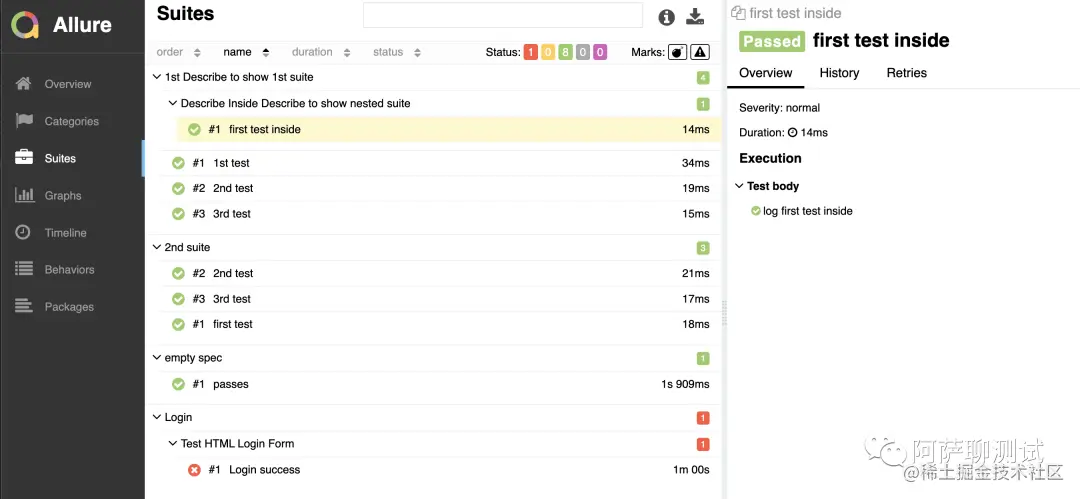Select the 'first test inside' test row
1080x499 pixels.
(448, 130)
